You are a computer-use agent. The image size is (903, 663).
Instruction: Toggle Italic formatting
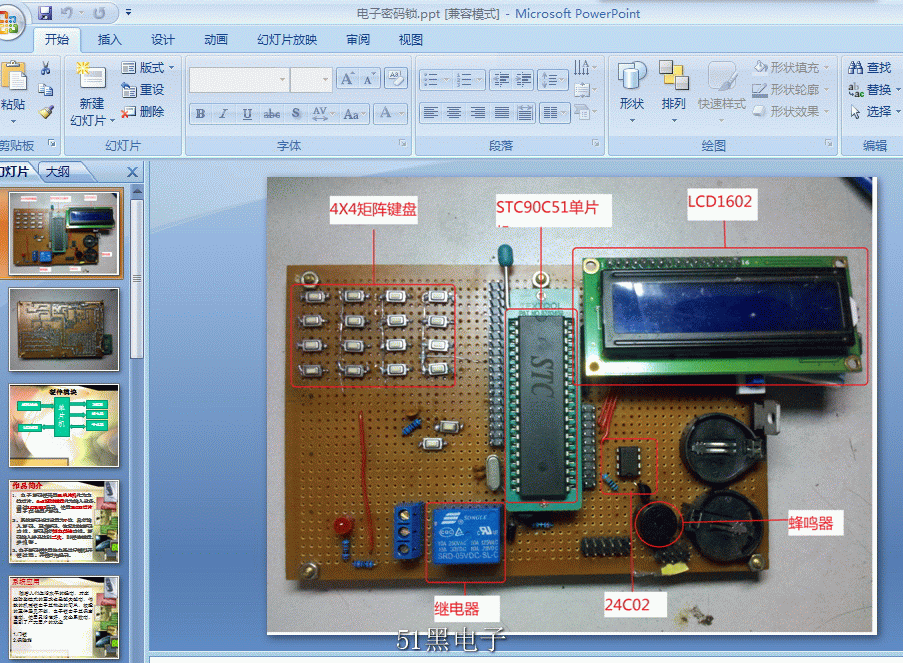coord(223,113)
